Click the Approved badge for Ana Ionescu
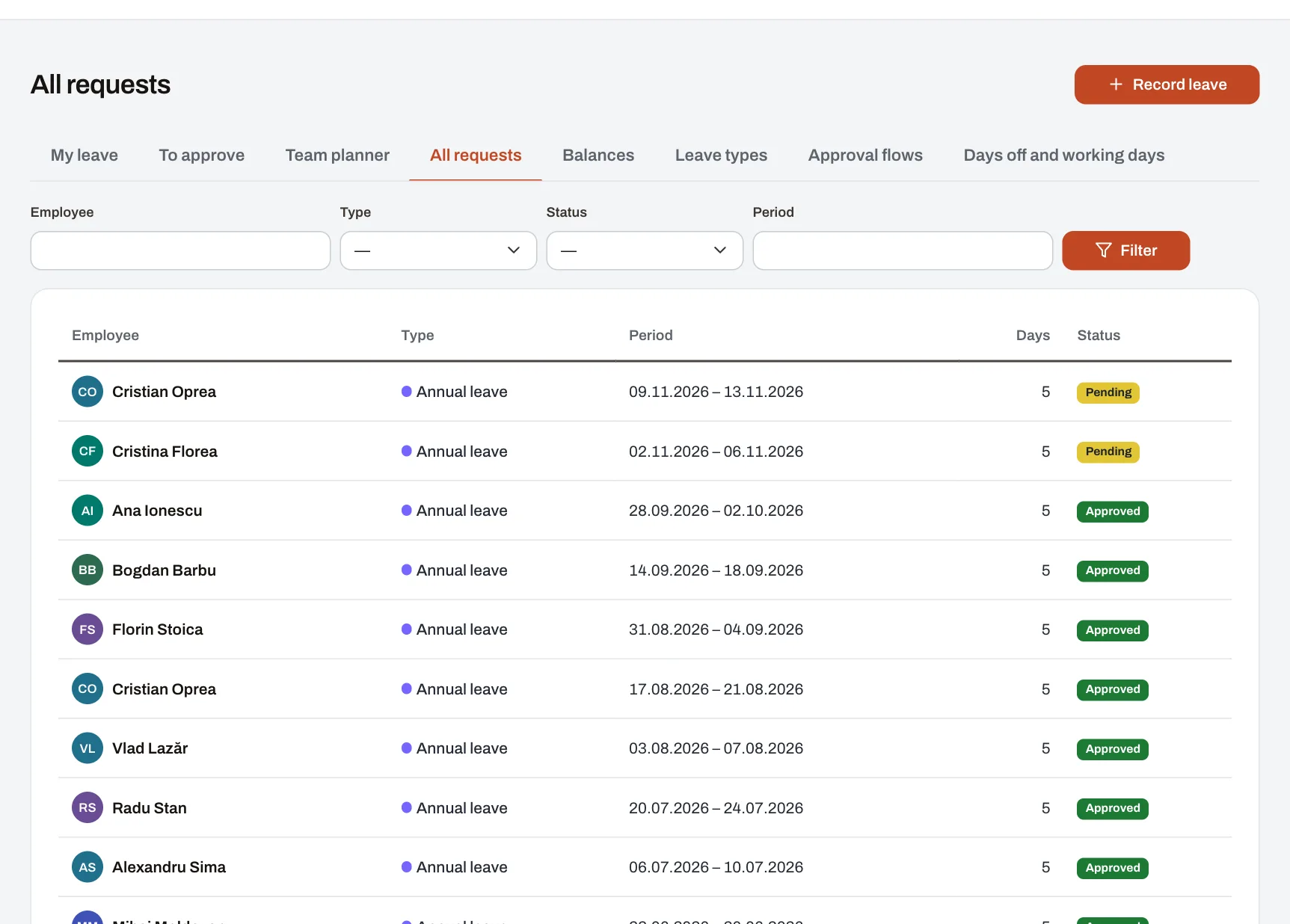The height and width of the screenshot is (924, 1290). pos(1113,511)
